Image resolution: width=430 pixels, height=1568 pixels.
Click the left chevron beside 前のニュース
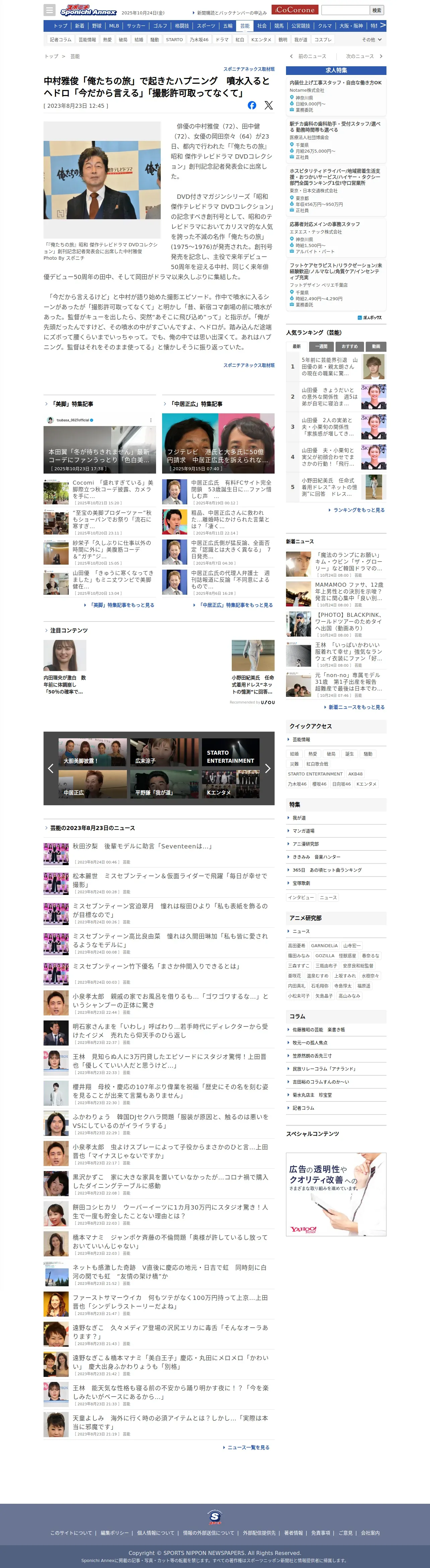291,57
